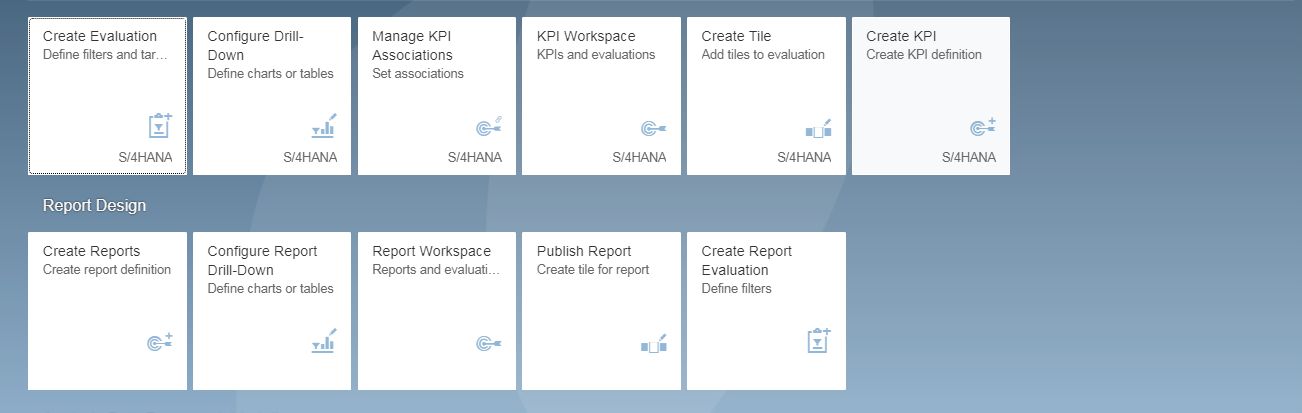Image resolution: width=1302 pixels, height=413 pixels.
Task: Select the Report Design group heading
Action: pos(94,205)
